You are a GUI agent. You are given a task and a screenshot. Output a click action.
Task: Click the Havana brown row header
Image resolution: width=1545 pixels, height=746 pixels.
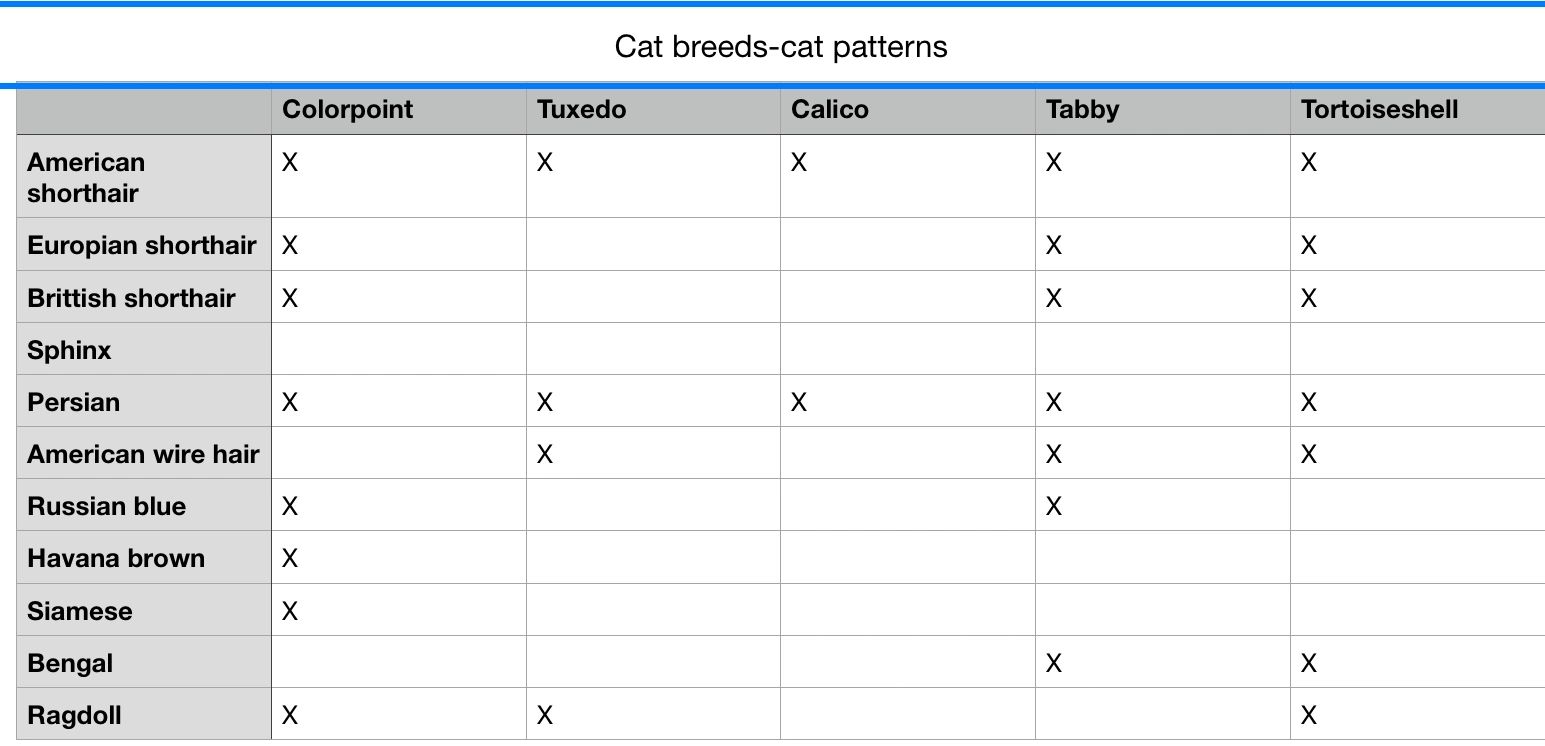click(116, 558)
